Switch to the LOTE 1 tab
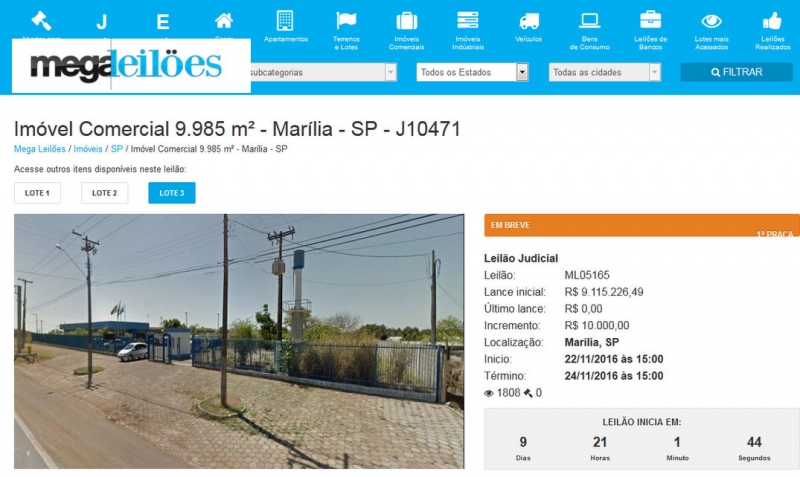The height and width of the screenshot is (477, 800). pyautogui.click(x=37, y=193)
